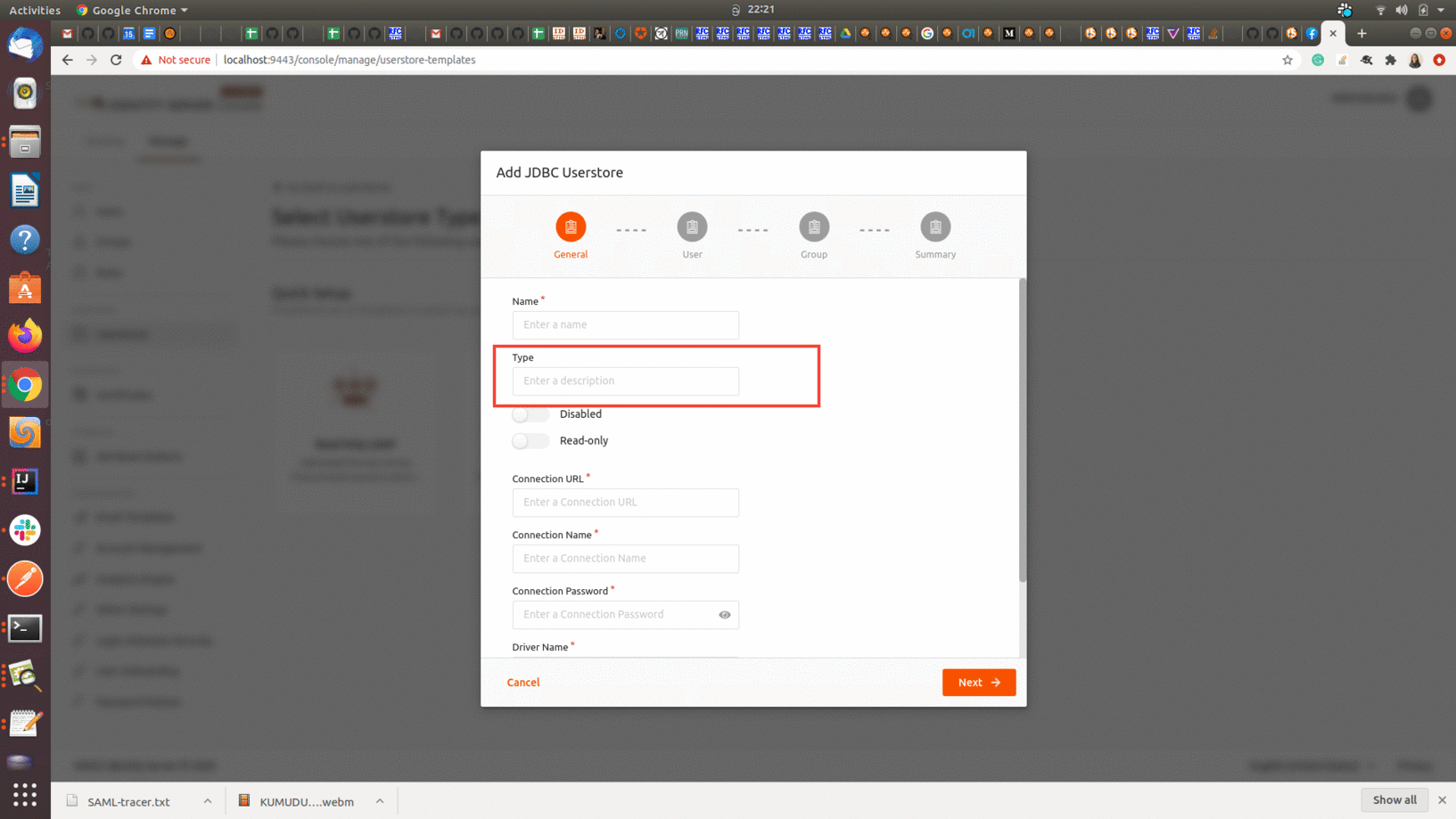Show applications grid in the dock

coord(25,794)
